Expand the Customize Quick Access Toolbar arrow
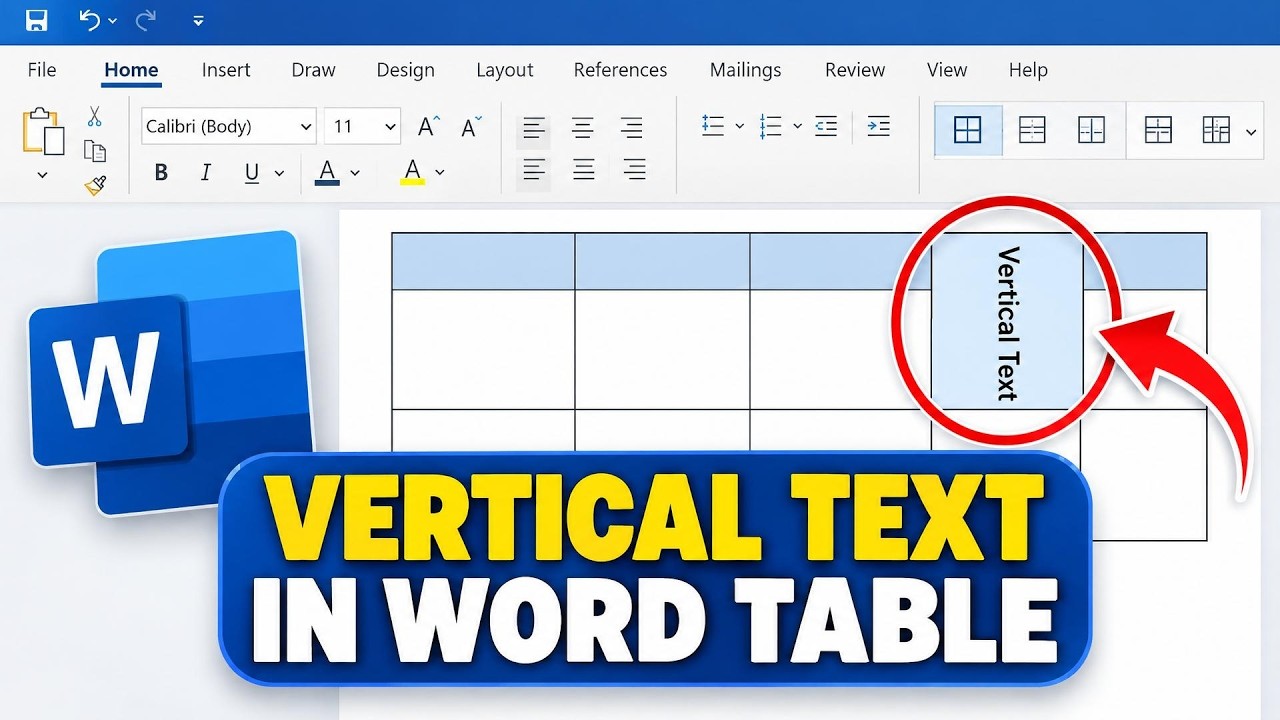 pyautogui.click(x=198, y=20)
